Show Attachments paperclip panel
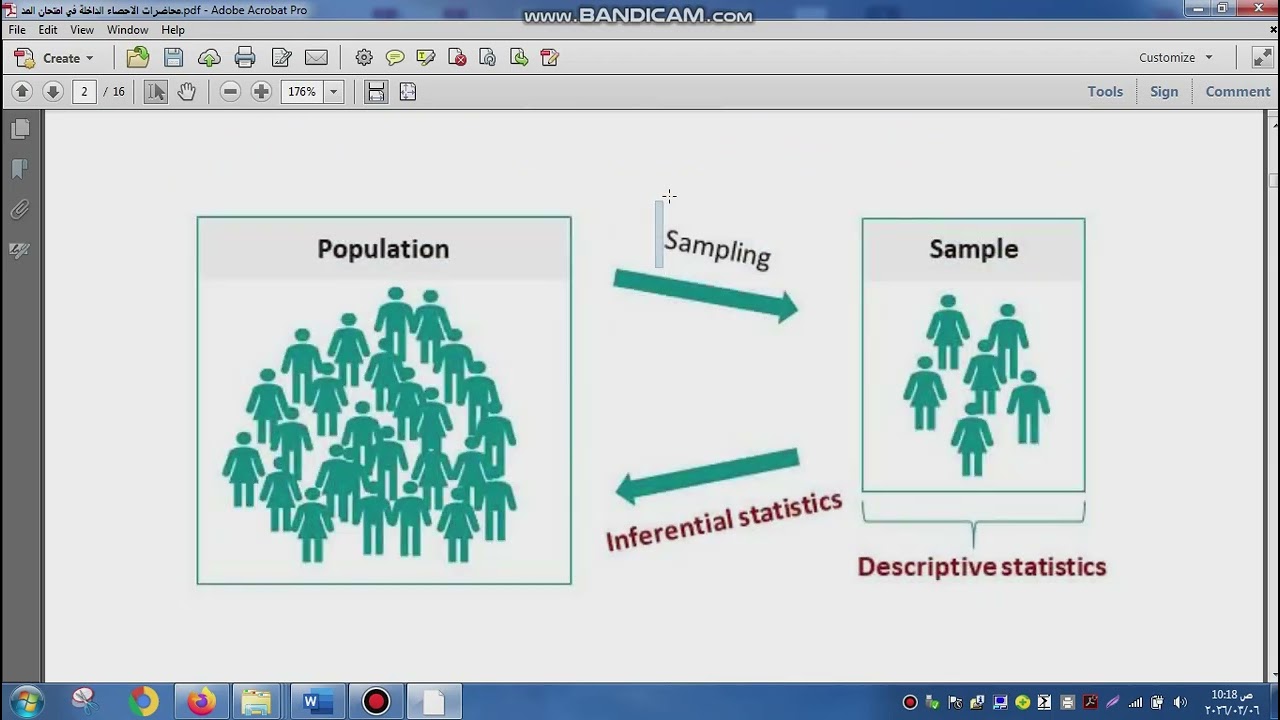The height and width of the screenshot is (720, 1280). tap(20, 210)
